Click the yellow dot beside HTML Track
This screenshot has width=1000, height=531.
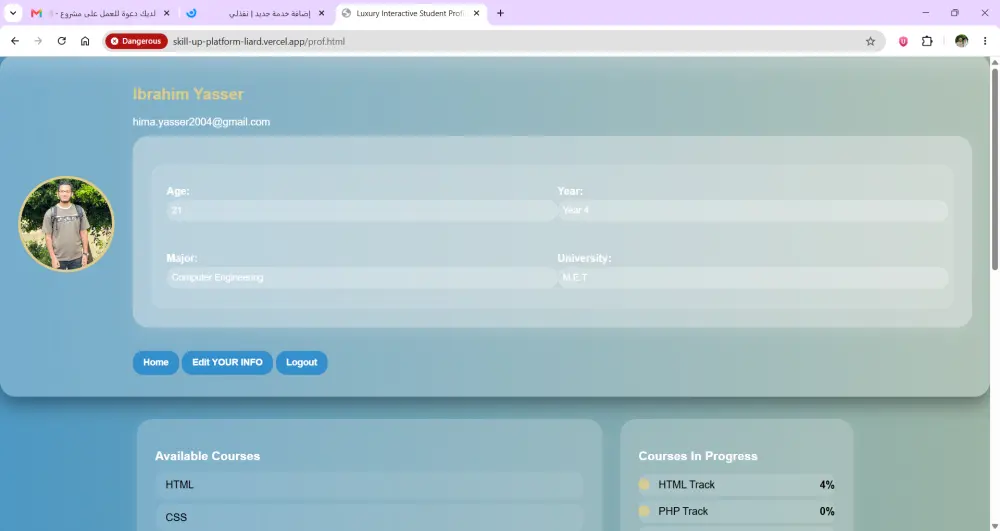pos(644,484)
